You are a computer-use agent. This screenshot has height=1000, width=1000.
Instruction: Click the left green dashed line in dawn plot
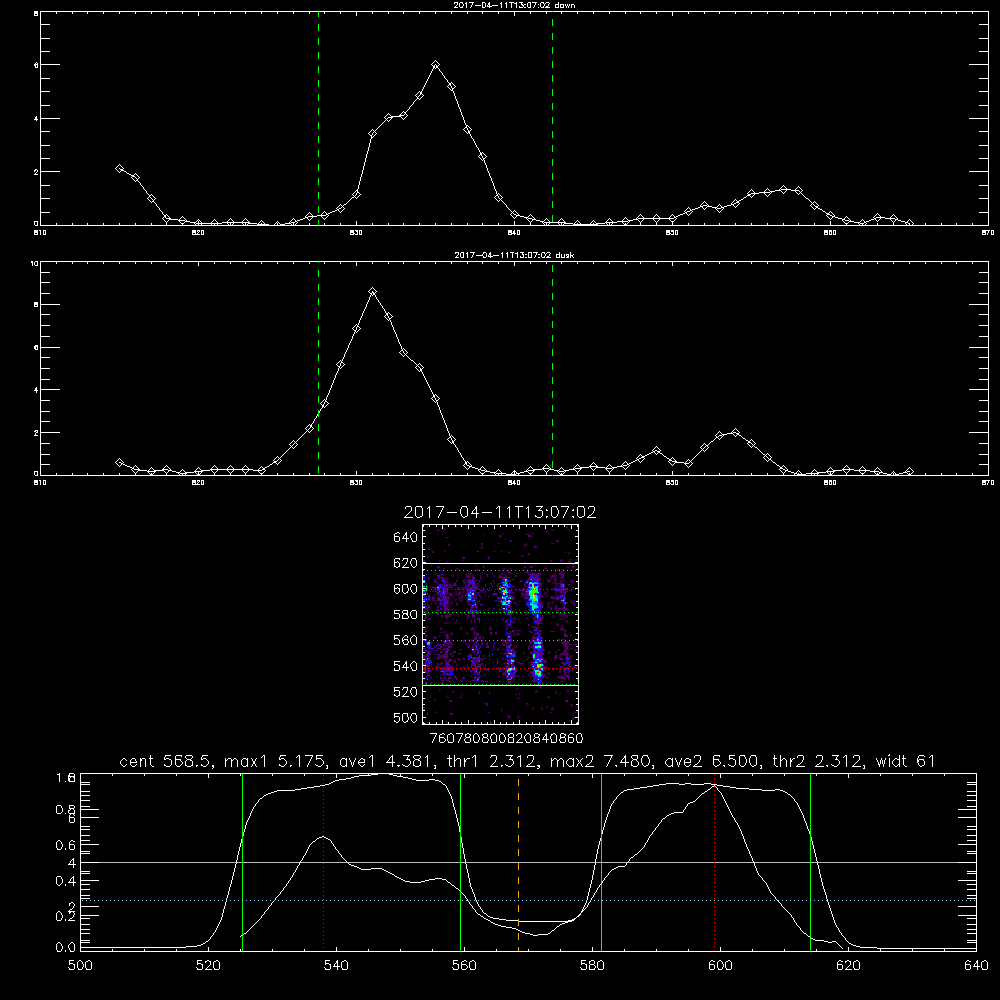point(318,118)
